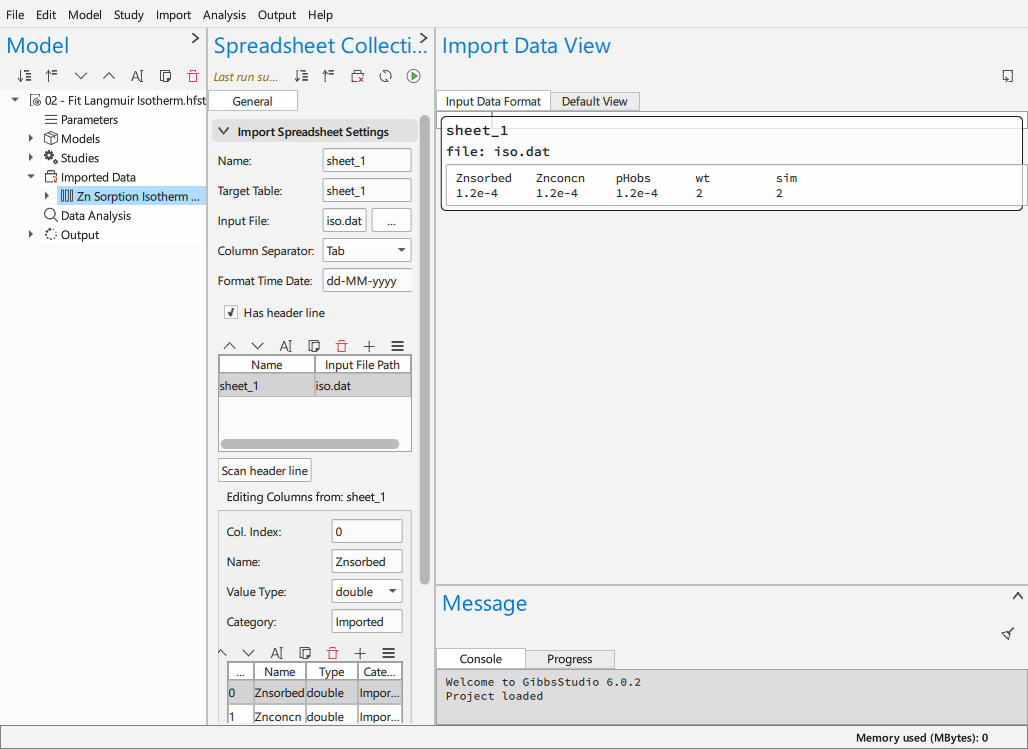Collapse the Imported Data tree node
Viewport: 1028px width, 749px height.
tap(31, 176)
